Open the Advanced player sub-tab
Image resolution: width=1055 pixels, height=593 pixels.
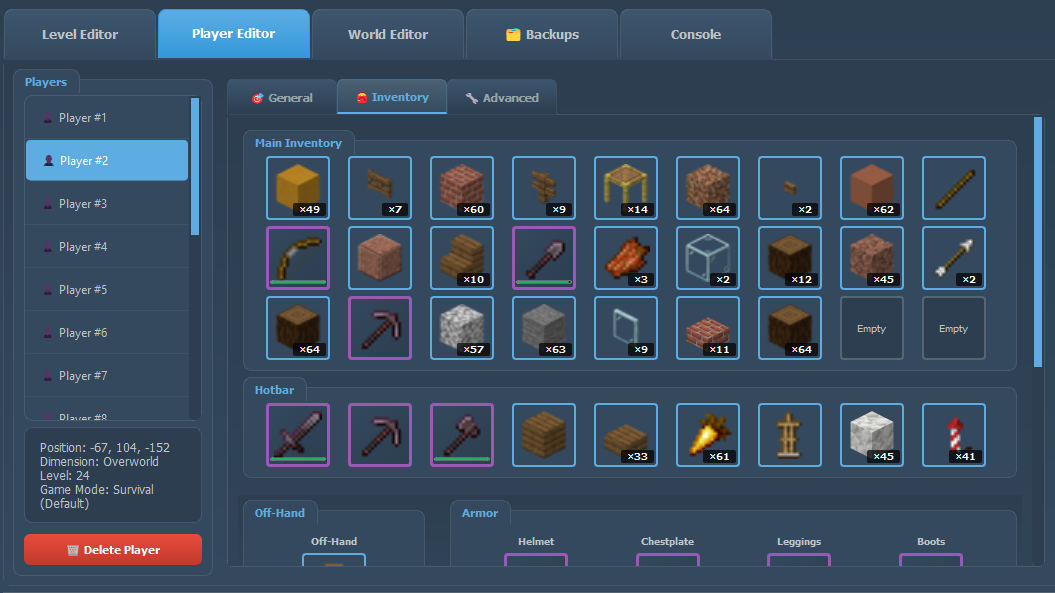click(x=501, y=98)
